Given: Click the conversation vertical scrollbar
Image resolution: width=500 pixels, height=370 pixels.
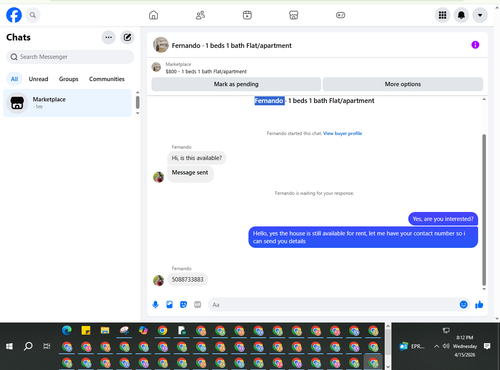Looking at the screenshot, I should coord(484,210).
